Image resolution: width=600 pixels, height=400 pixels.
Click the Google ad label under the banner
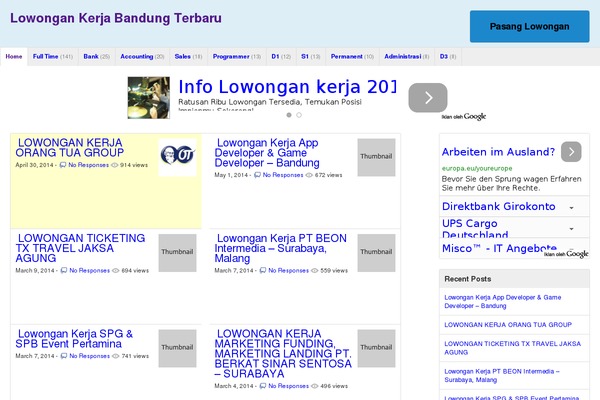point(464,117)
